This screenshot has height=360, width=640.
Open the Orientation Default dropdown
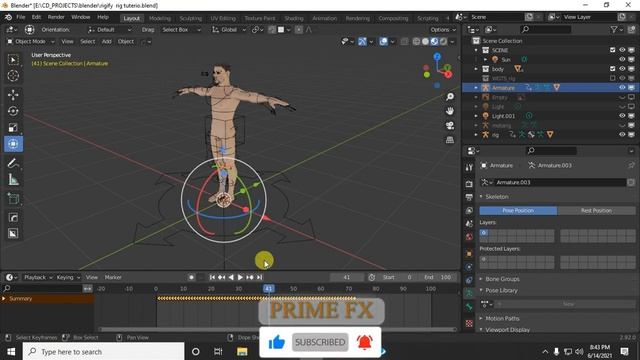pos(109,29)
